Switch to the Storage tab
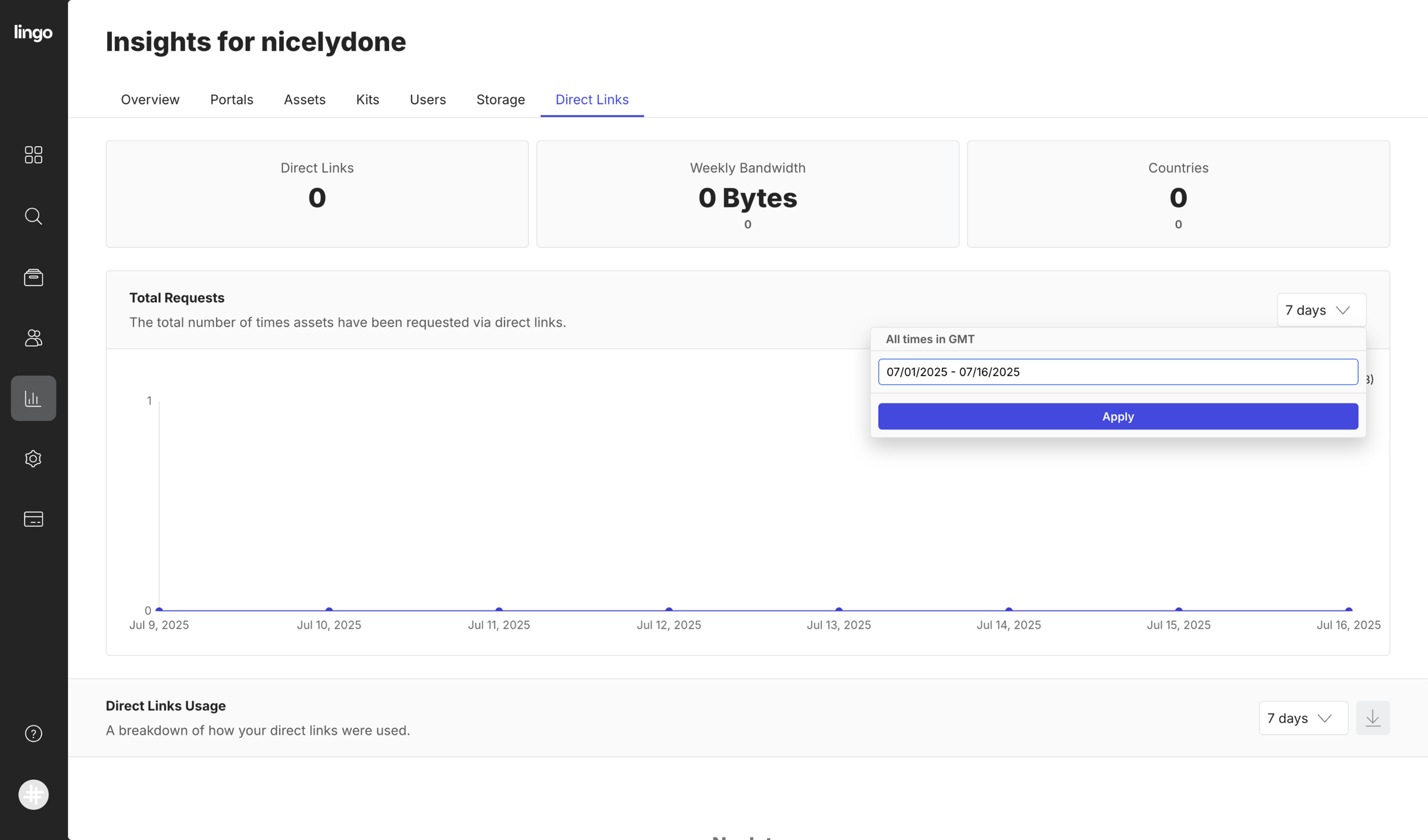The width and height of the screenshot is (1428, 840). pos(500,99)
